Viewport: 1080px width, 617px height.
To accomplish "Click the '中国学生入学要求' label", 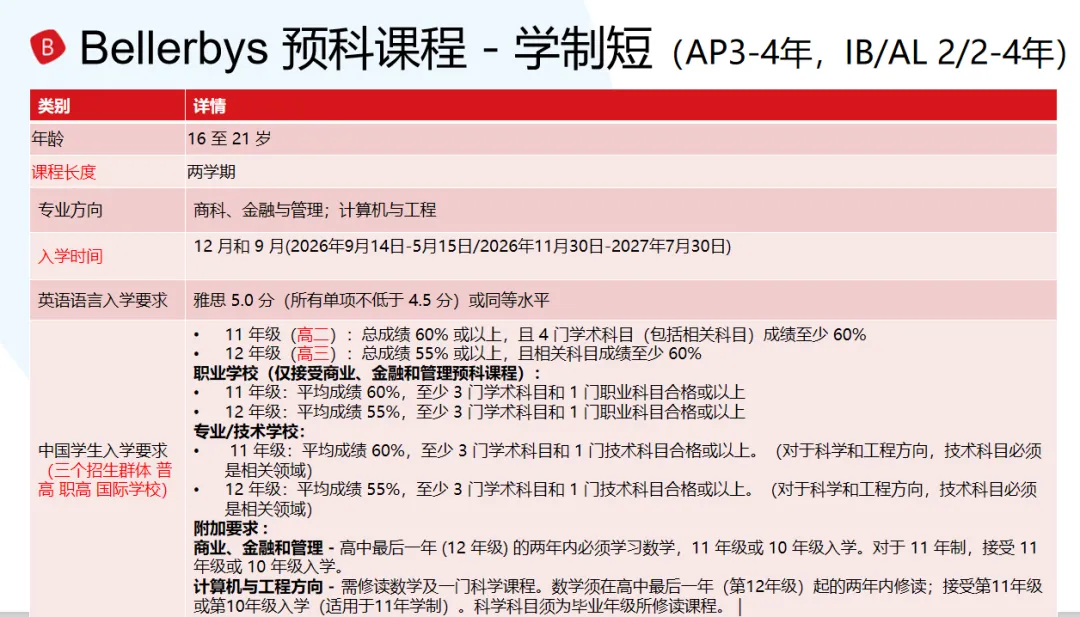I will click(x=103, y=451).
